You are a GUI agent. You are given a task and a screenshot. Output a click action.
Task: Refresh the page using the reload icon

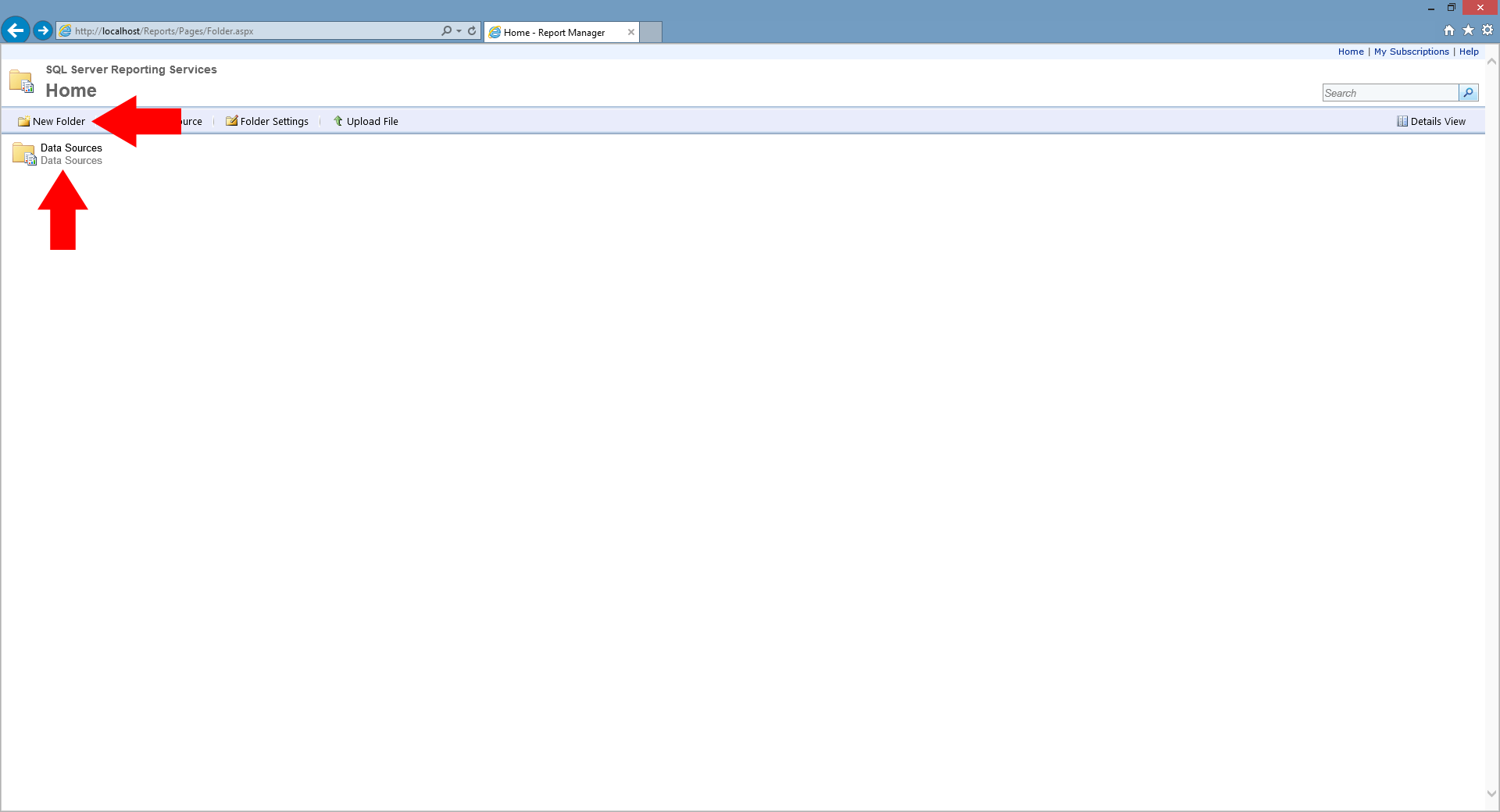click(x=472, y=31)
